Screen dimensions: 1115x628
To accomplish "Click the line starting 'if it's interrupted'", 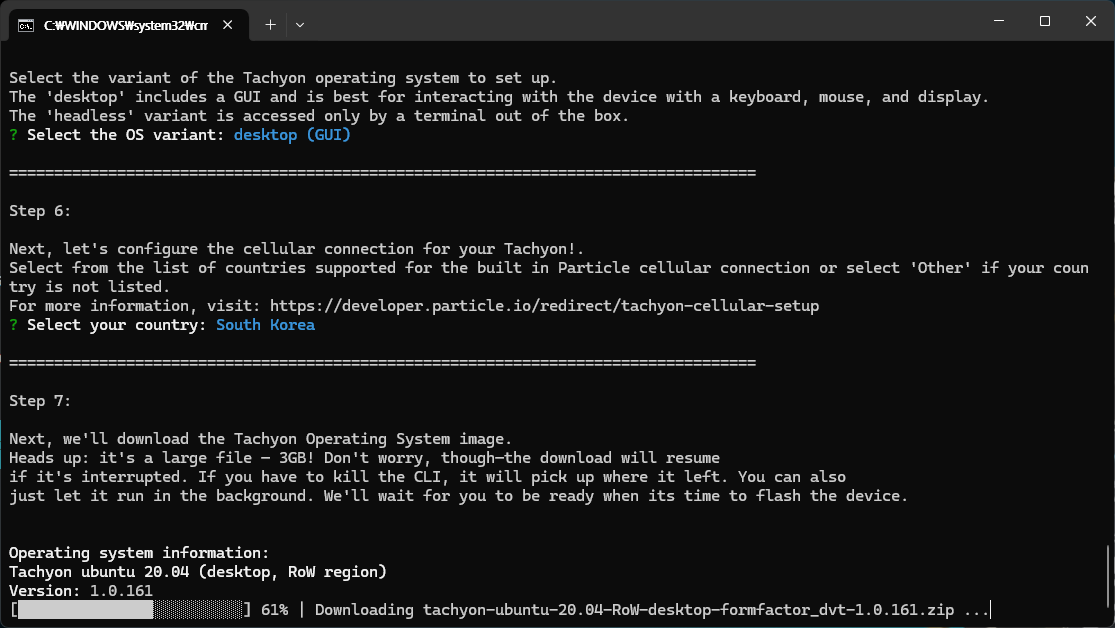I will (x=427, y=477).
